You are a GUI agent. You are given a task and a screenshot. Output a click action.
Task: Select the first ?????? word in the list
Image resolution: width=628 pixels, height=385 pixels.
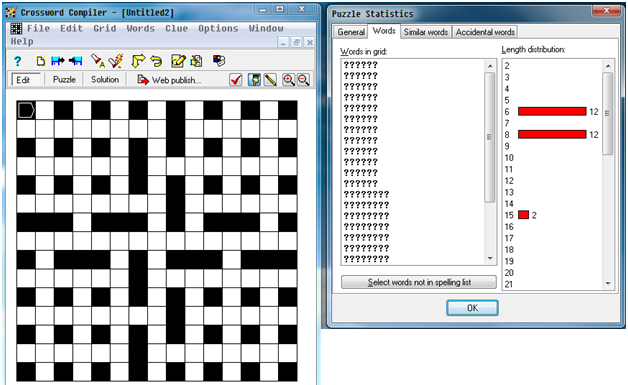pos(360,65)
